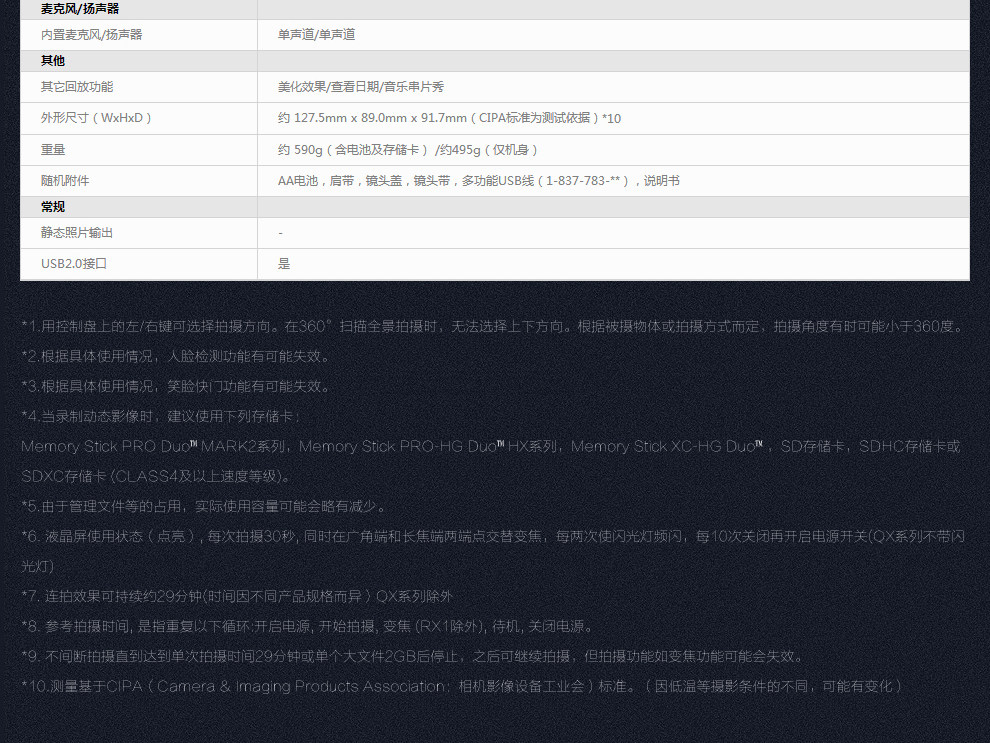Select the '外形尺寸（WxHxD）' label
Viewport: 990px width, 743px height.
click(96, 118)
